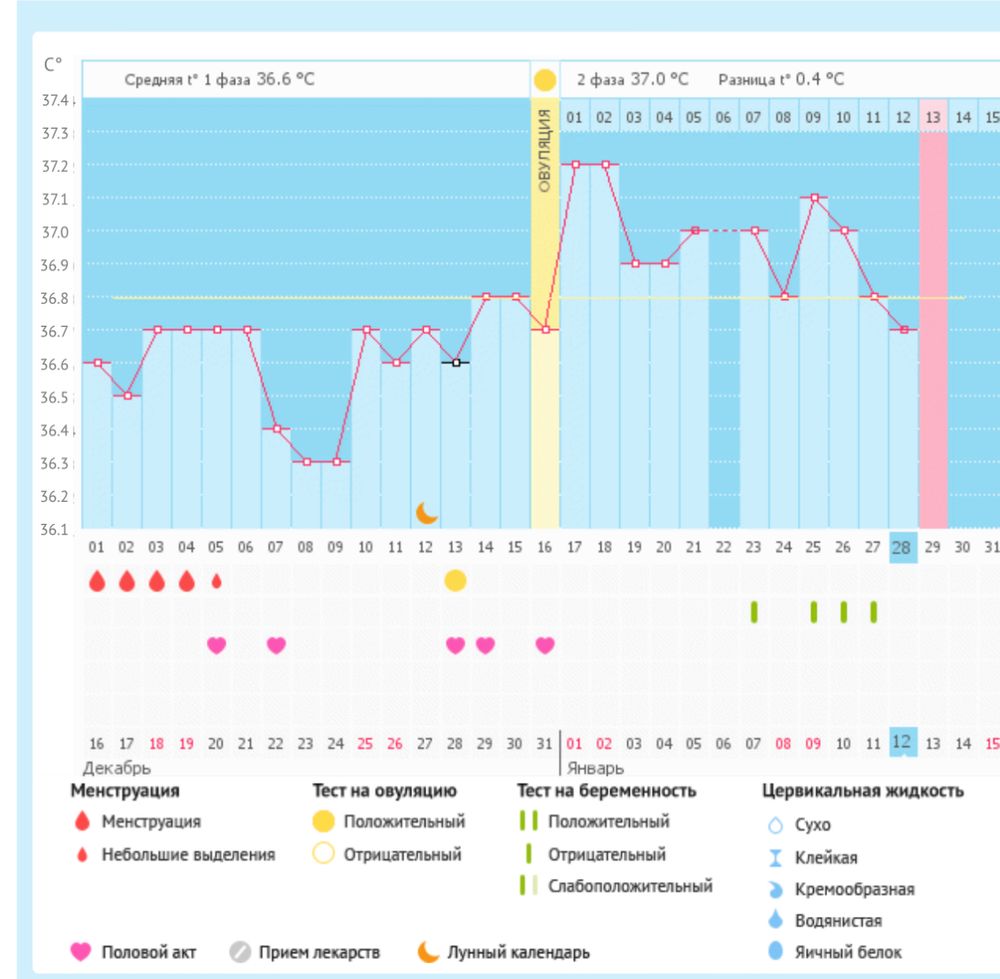Click the crescent moon icon on day 12
This screenshot has width=1000, height=979.
coord(427,513)
